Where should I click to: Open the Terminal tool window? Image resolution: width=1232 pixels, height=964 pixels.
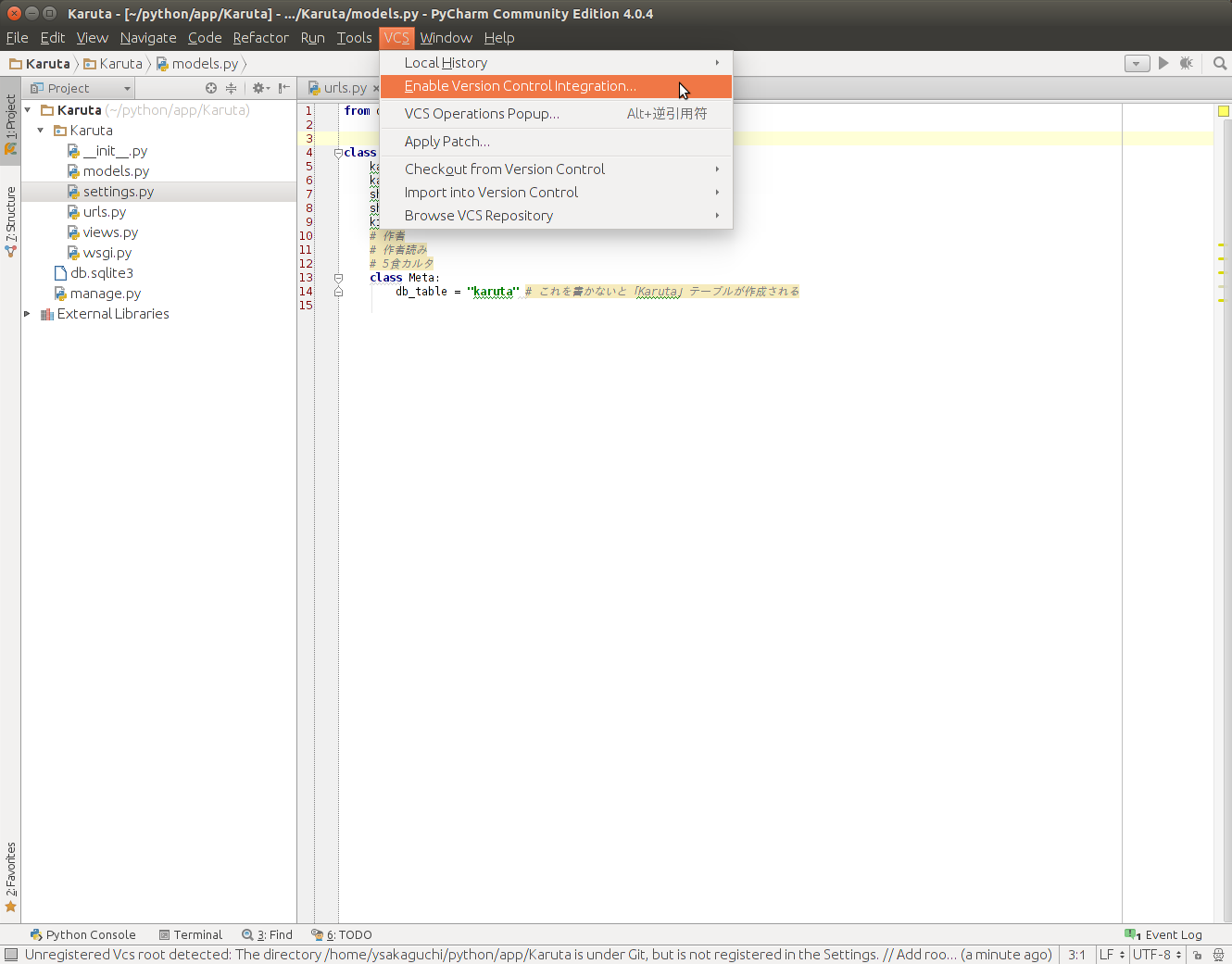pos(191,934)
